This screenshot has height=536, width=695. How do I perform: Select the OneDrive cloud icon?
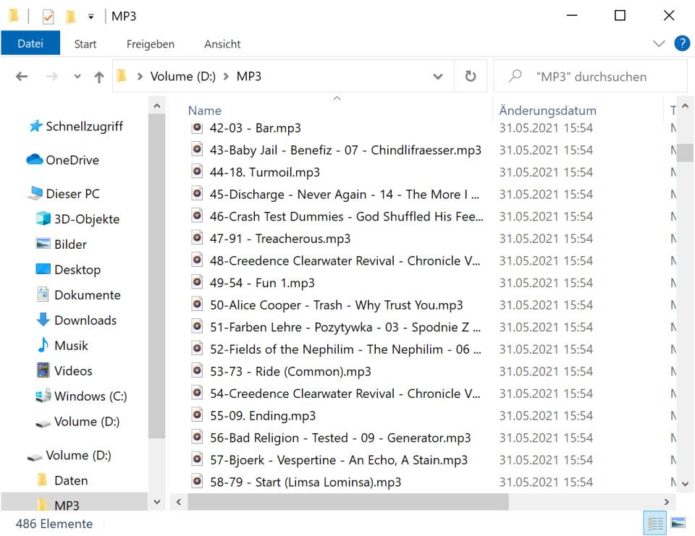coord(35,160)
